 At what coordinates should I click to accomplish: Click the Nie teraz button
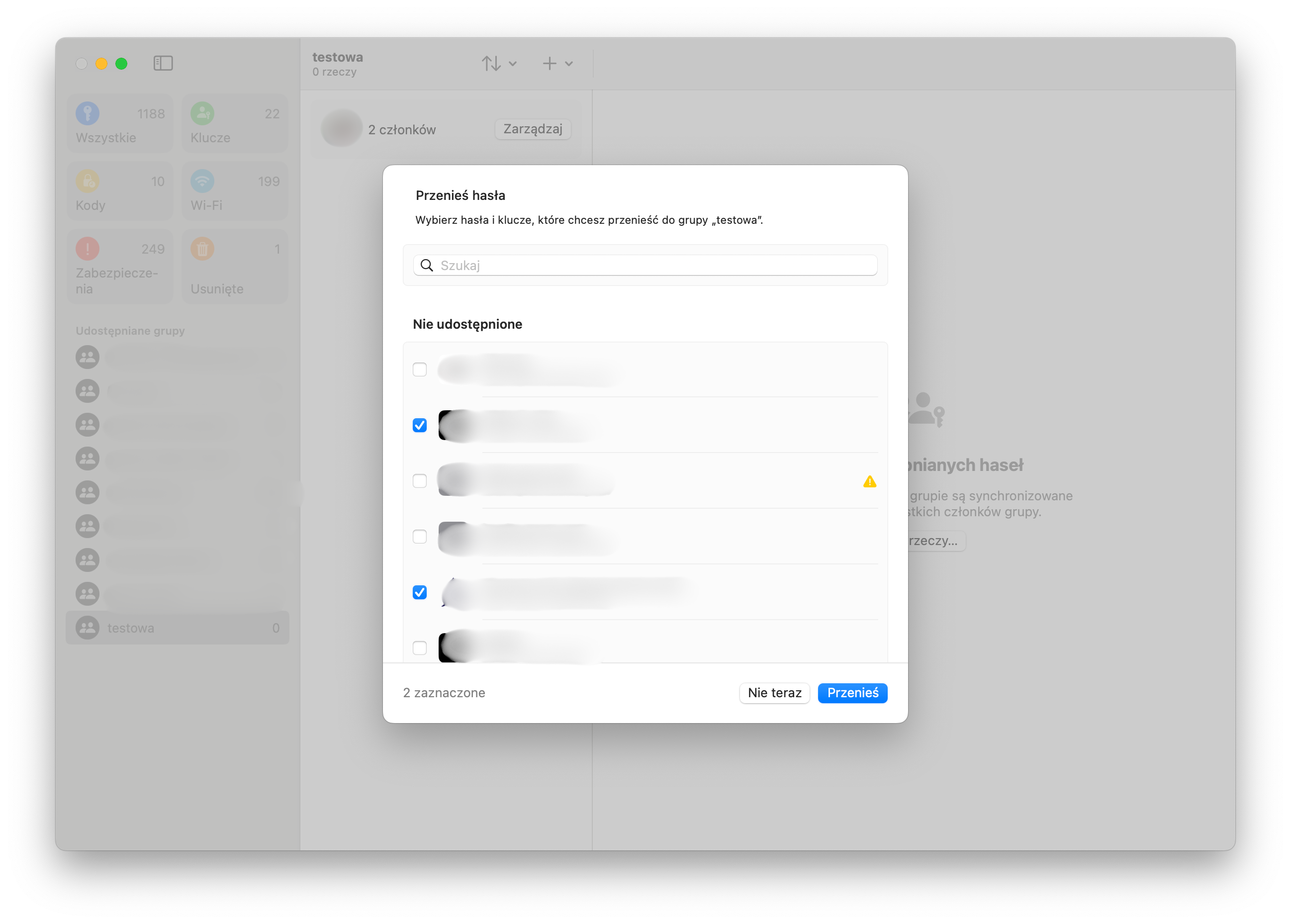click(774, 692)
